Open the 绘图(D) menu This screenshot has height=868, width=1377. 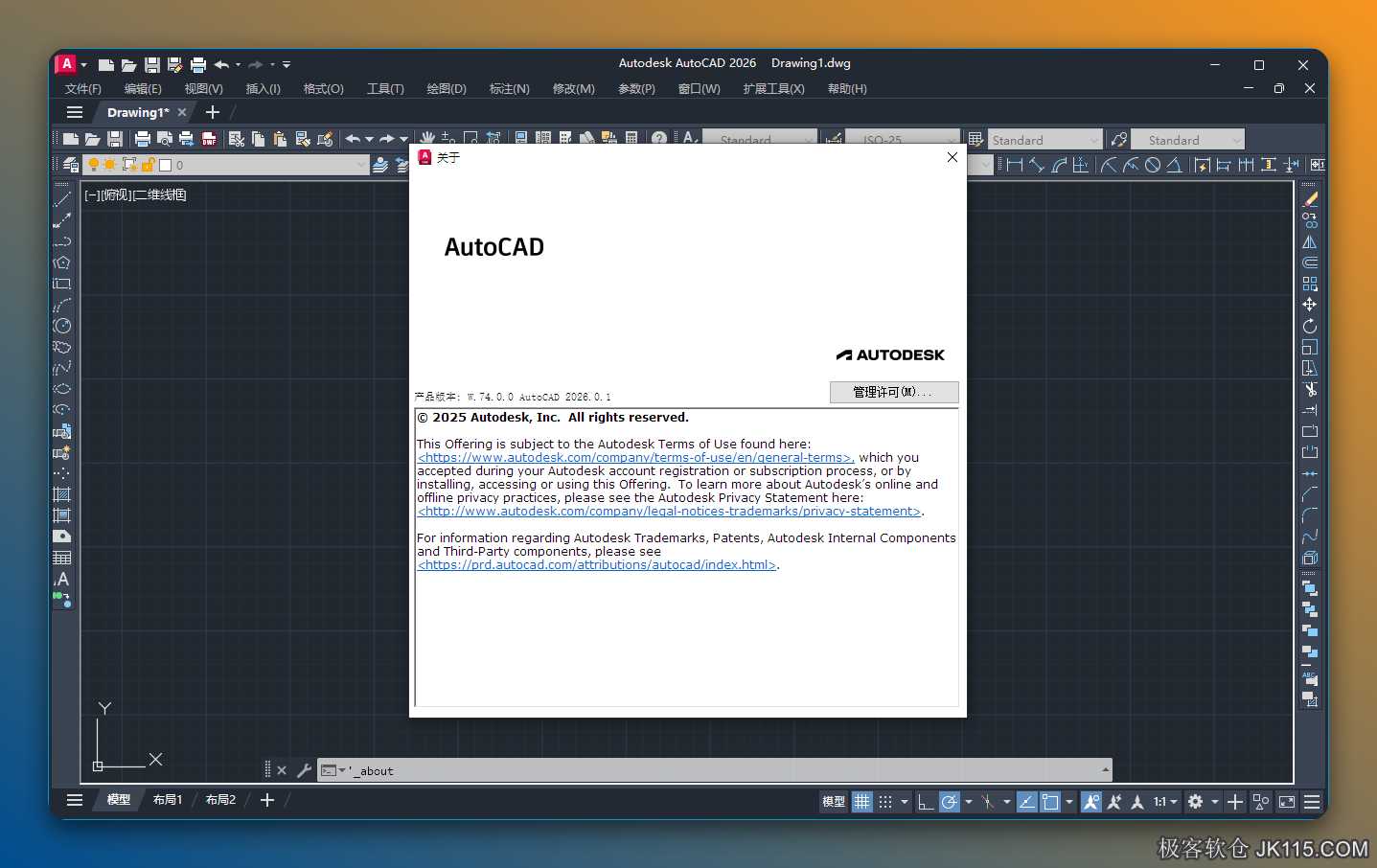[447, 88]
